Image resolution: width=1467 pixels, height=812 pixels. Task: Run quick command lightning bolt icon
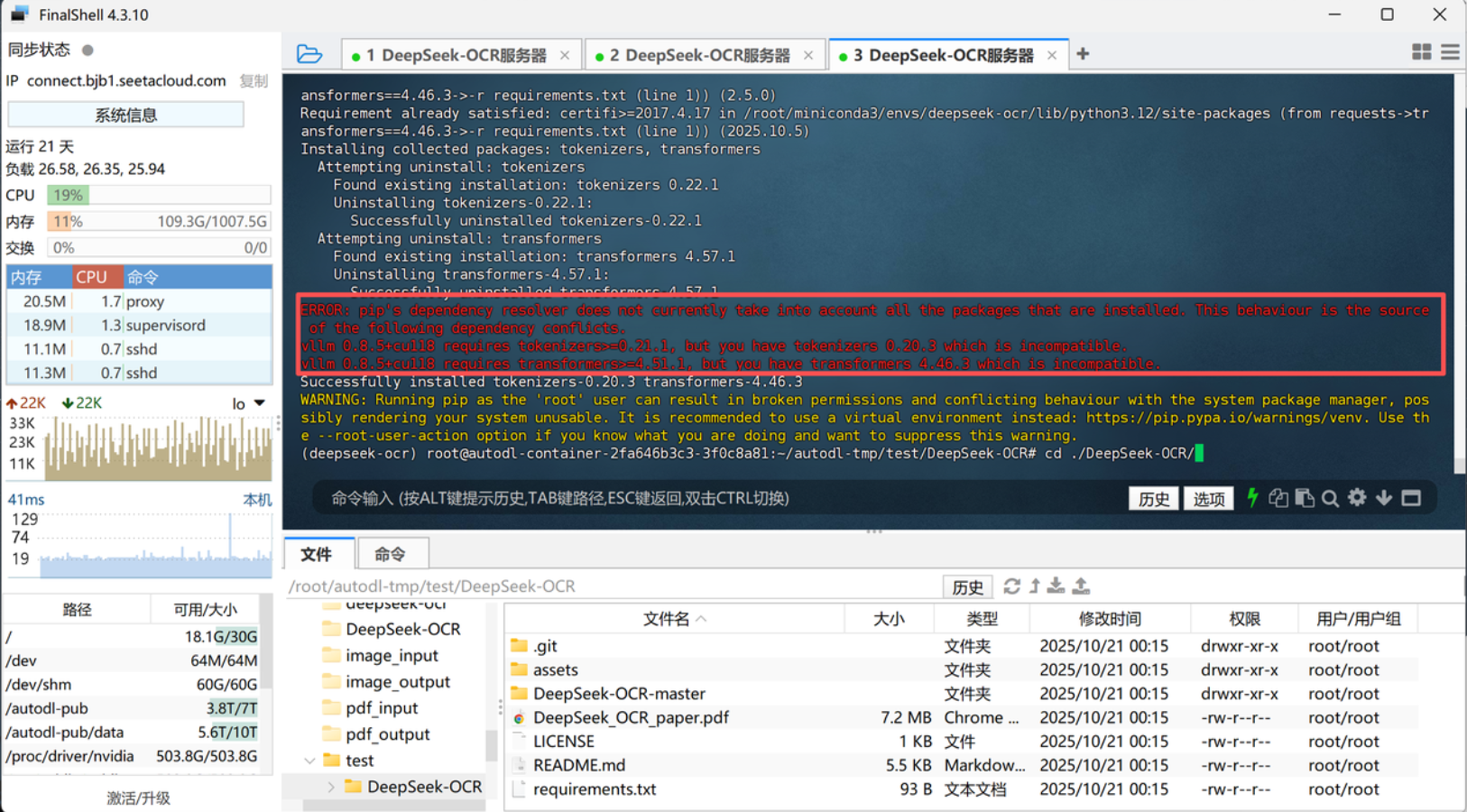click(1252, 498)
